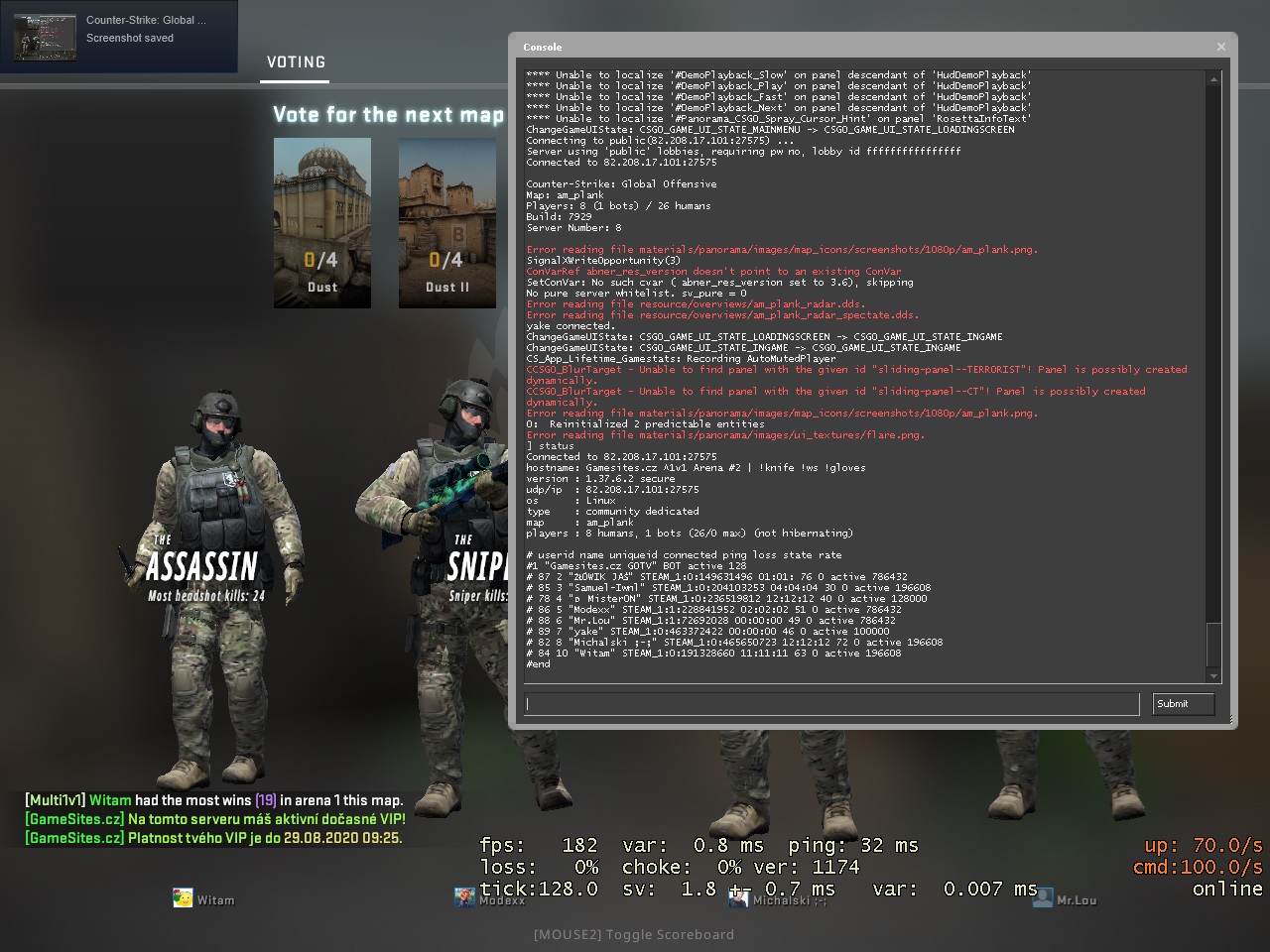The image size is (1270, 952).
Task: Click Michalski's player avatar icon
Action: pos(738,898)
